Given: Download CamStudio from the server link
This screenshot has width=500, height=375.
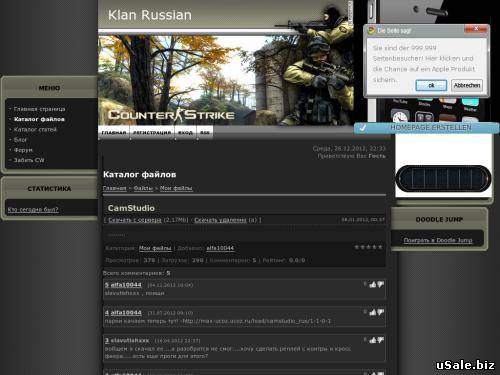Looking at the screenshot, I should 135,220.
